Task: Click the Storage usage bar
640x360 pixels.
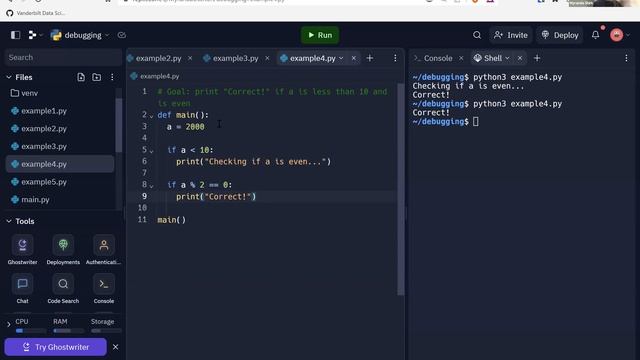Action: click(x=106, y=331)
